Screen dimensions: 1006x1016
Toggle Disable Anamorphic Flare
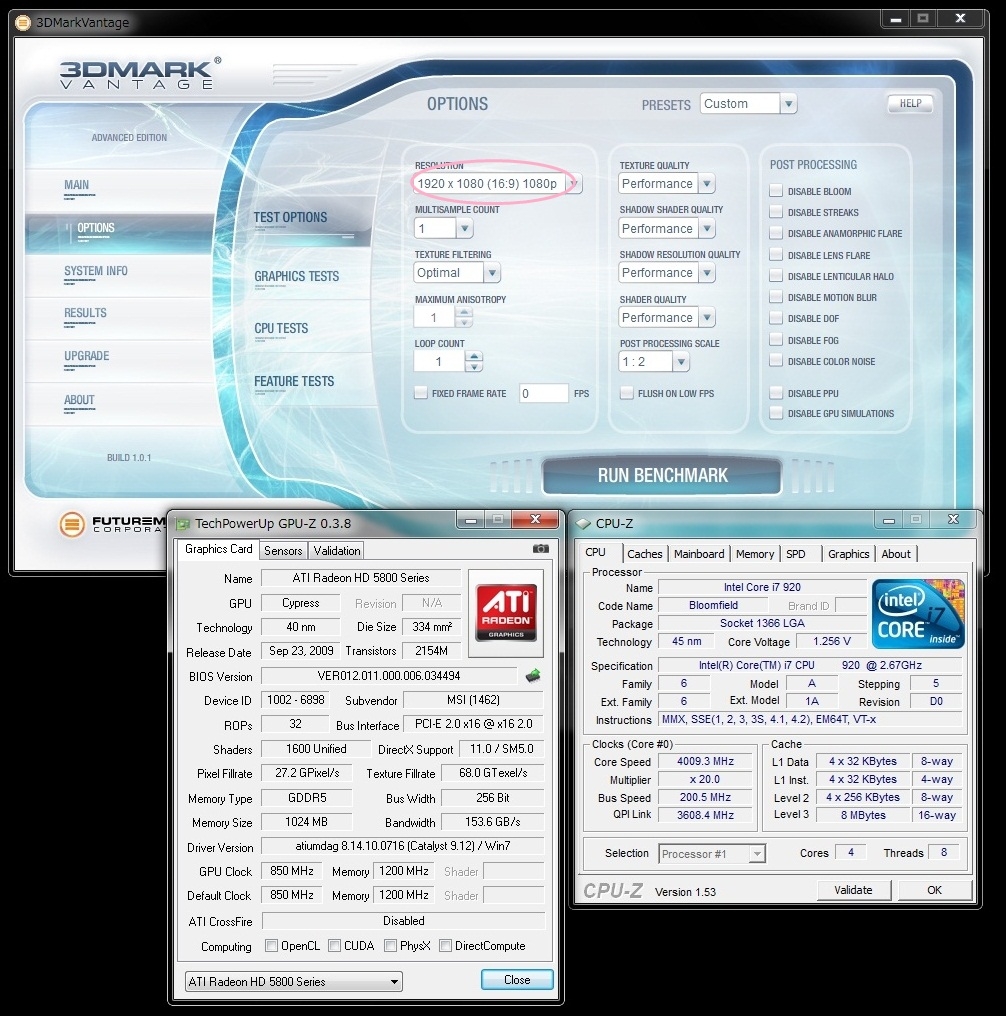[x=775, y=233]
